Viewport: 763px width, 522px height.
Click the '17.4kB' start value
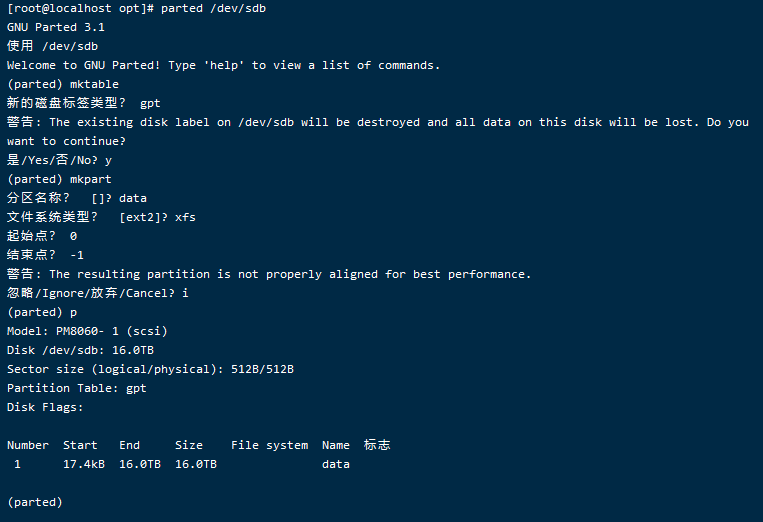coord(84,464)
